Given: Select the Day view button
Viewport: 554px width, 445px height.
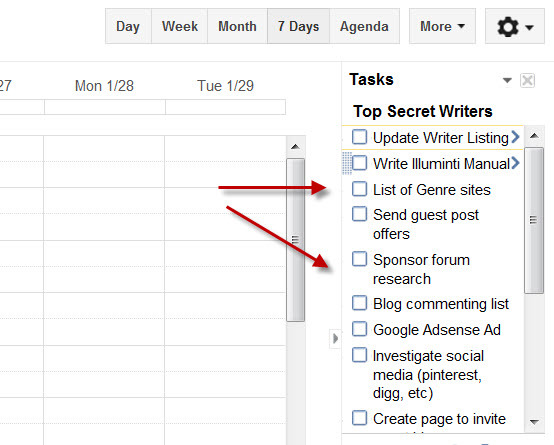Looking at the screenshot, I should coord(128,27).
